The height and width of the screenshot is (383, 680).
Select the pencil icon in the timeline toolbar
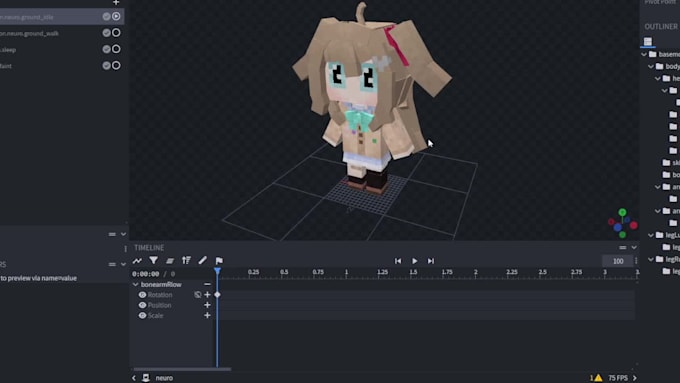(x=203, y=260)
